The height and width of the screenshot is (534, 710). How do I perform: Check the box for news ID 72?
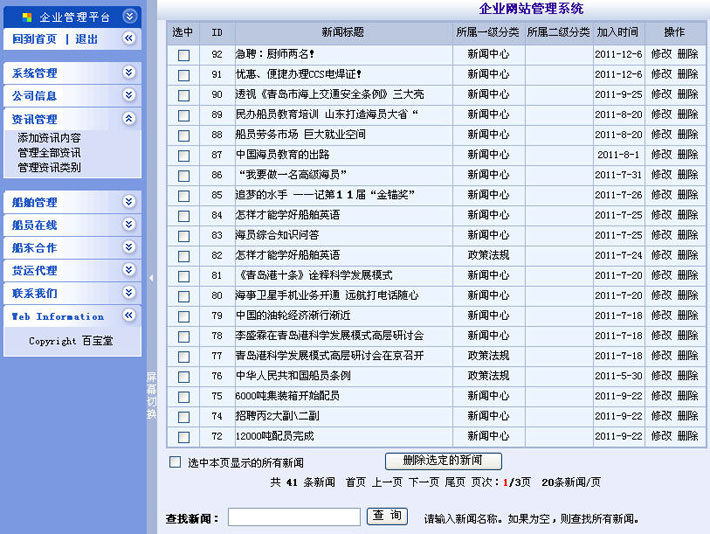(x=183, y=437)
